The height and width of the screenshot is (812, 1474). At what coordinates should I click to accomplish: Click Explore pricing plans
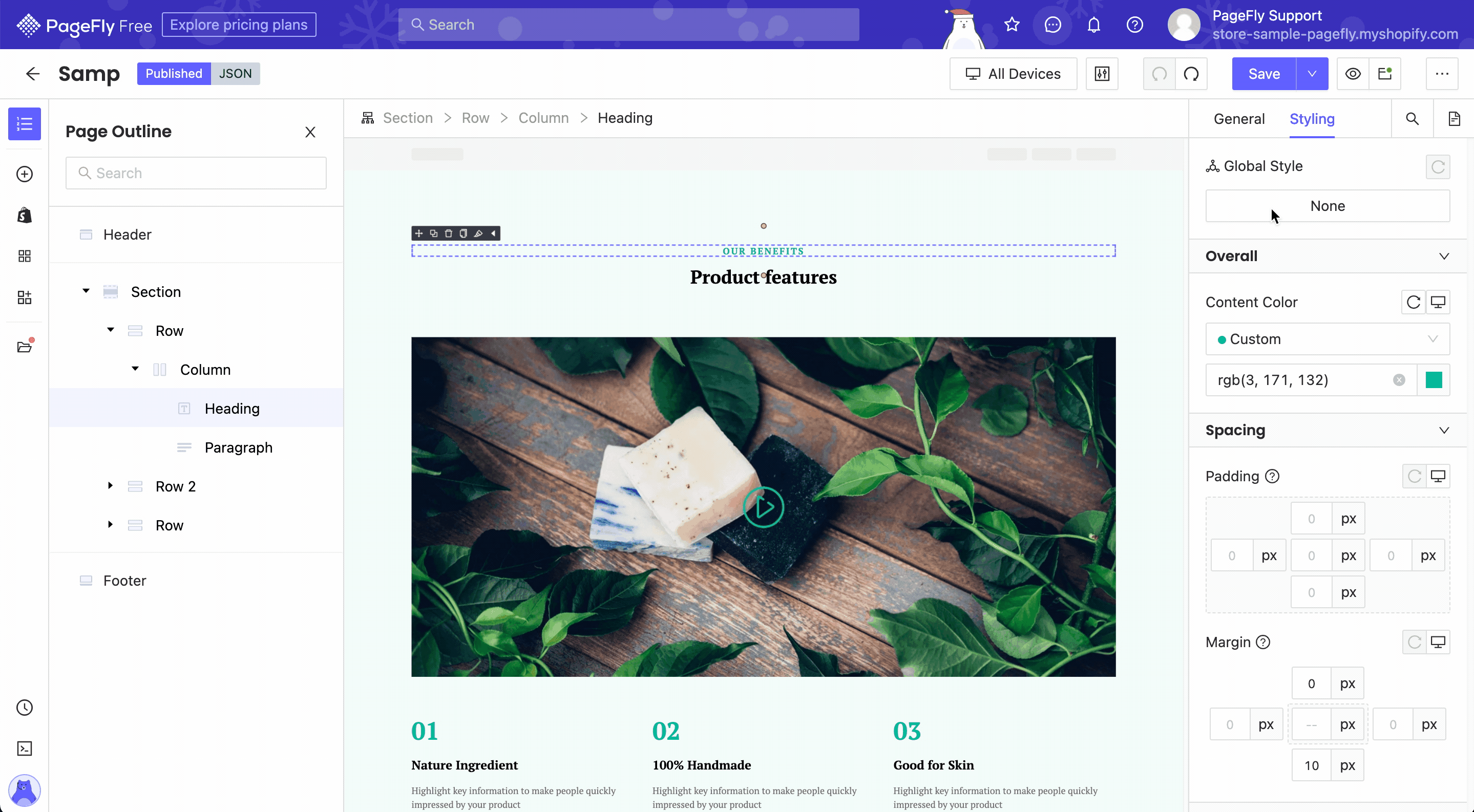[239, 25]
